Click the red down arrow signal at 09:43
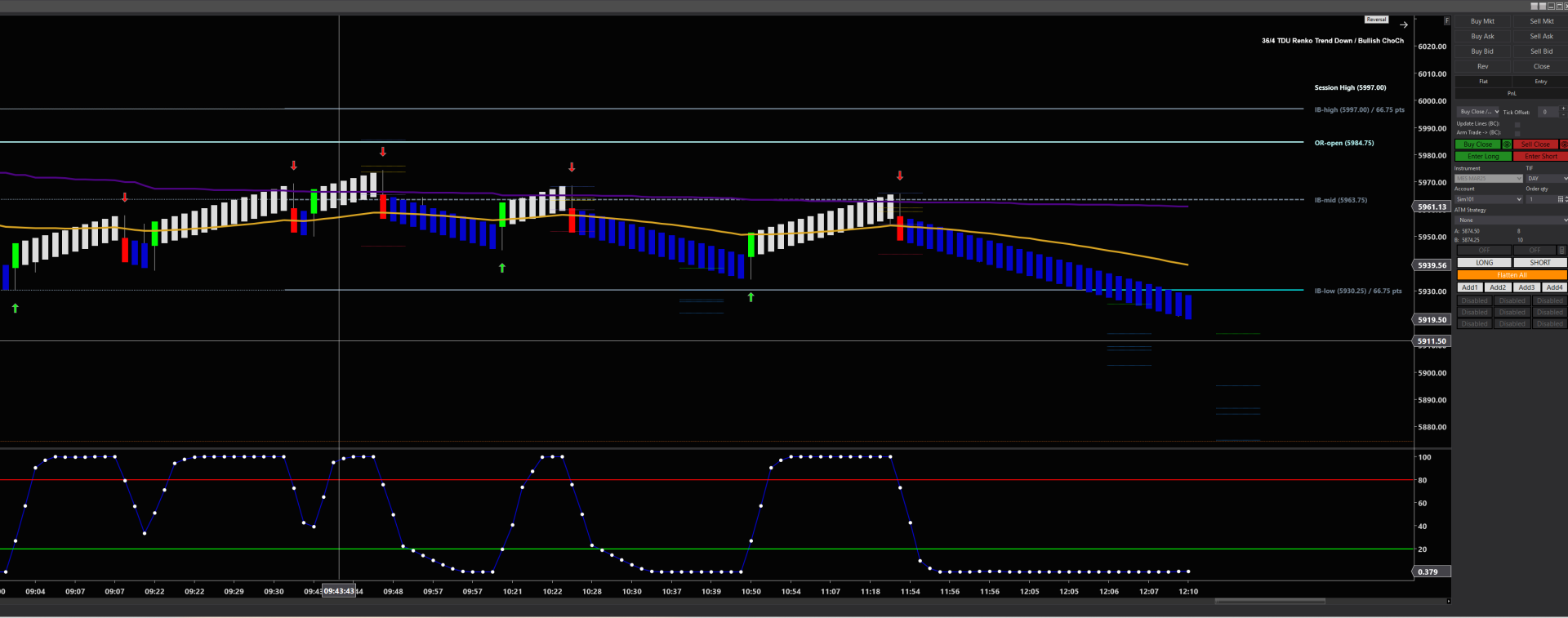1568x618 pixels. coord(382,152)
